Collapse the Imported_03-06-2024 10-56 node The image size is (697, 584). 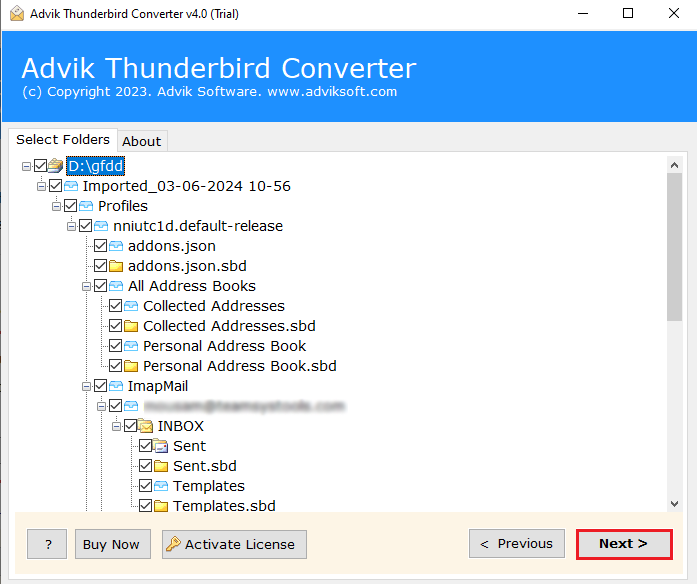(41, 186)
